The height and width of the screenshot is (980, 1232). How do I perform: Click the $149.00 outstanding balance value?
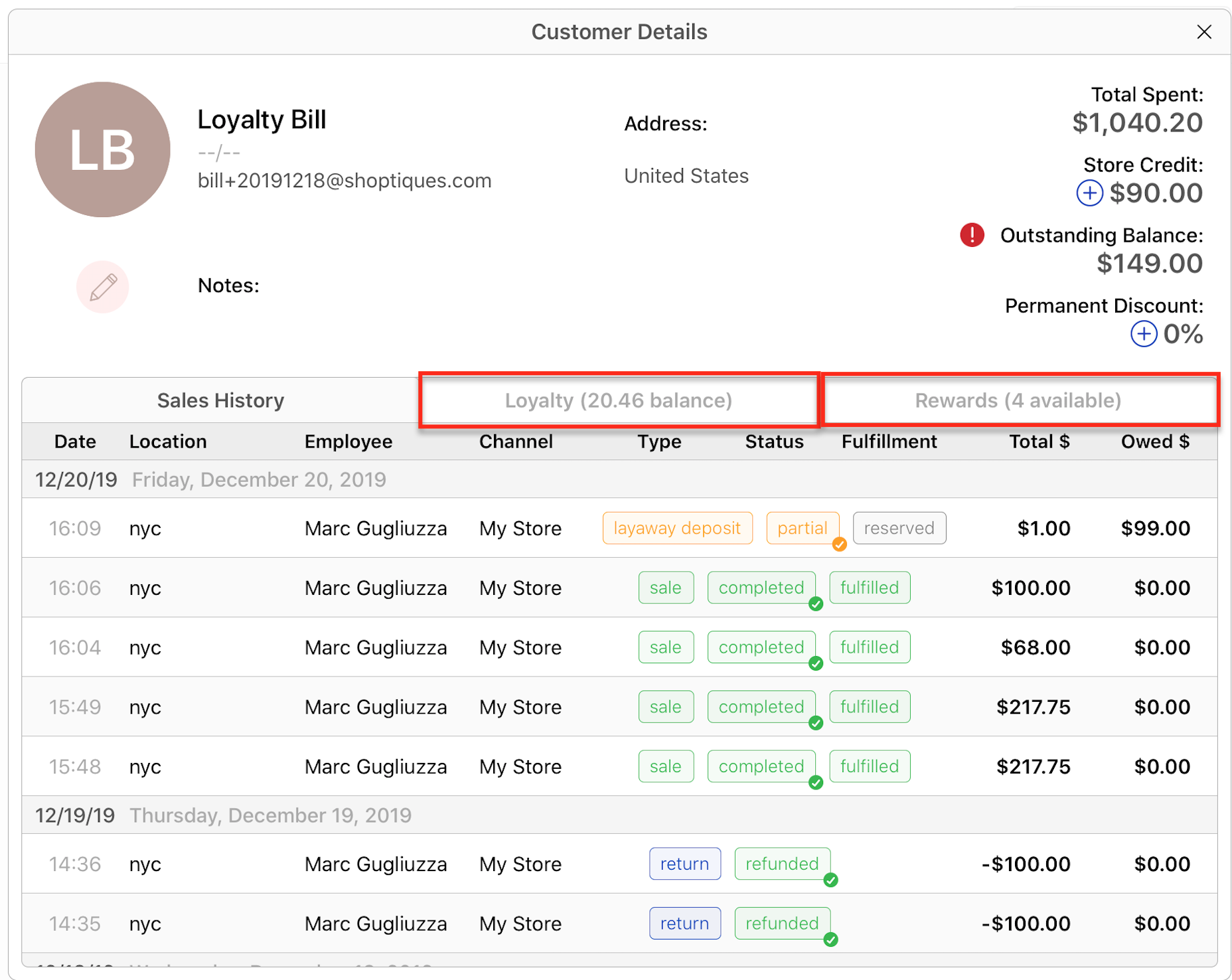[1149, 264]
